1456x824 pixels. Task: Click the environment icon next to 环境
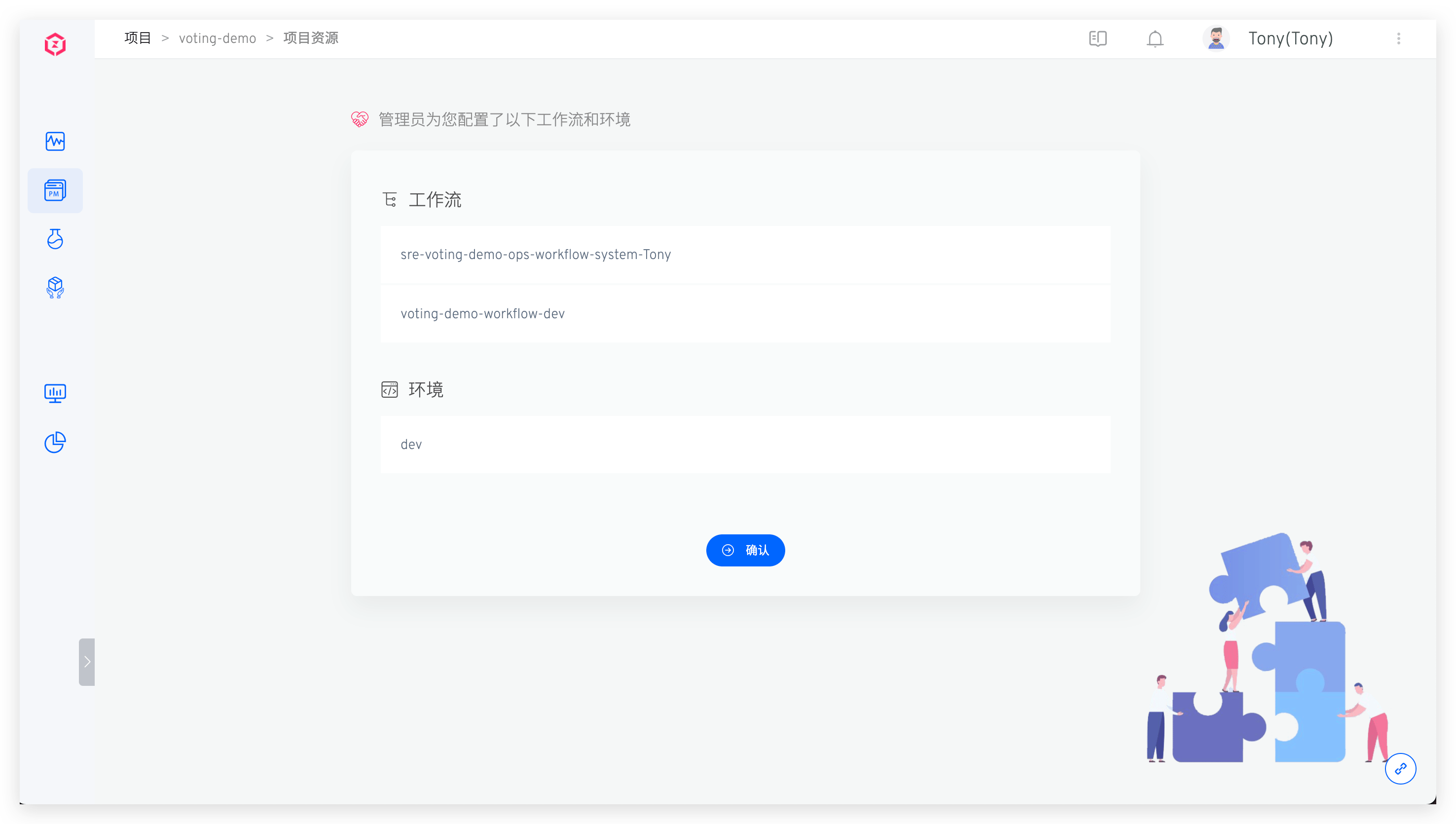coord(390,389)
